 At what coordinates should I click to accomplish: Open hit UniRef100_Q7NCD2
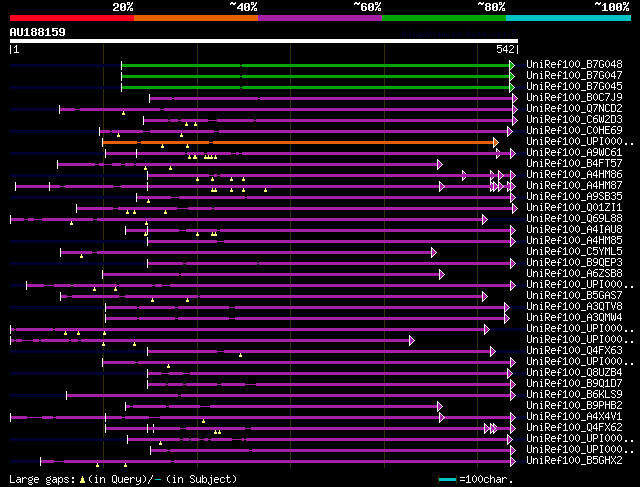coord(574,109)
